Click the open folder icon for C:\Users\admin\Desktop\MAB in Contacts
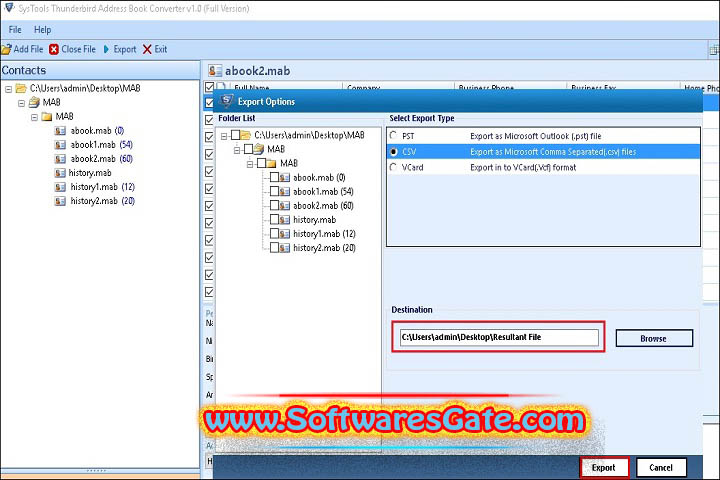This screenshot has width=720, height=480. 21,88
